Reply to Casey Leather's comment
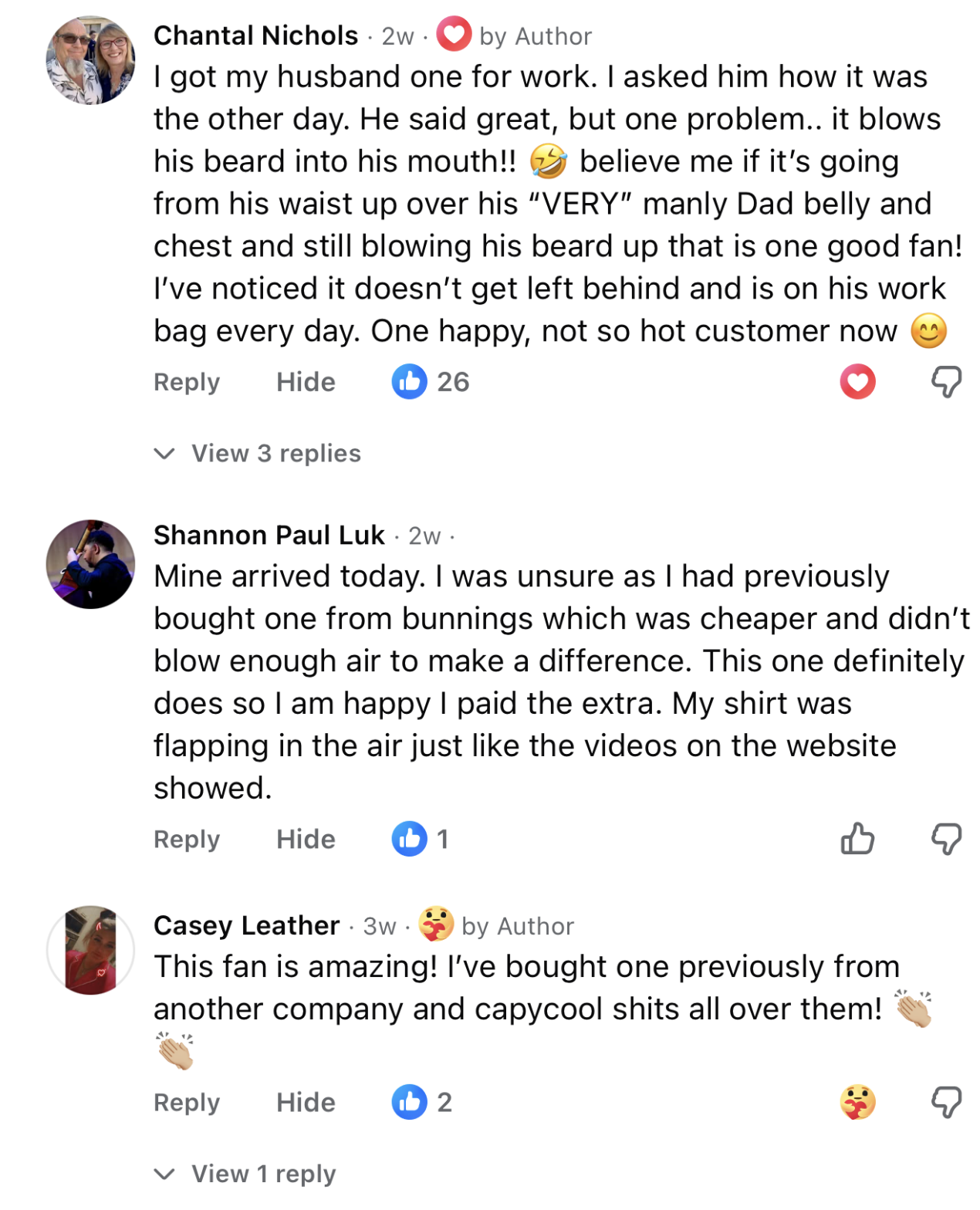 [187, 1102]
